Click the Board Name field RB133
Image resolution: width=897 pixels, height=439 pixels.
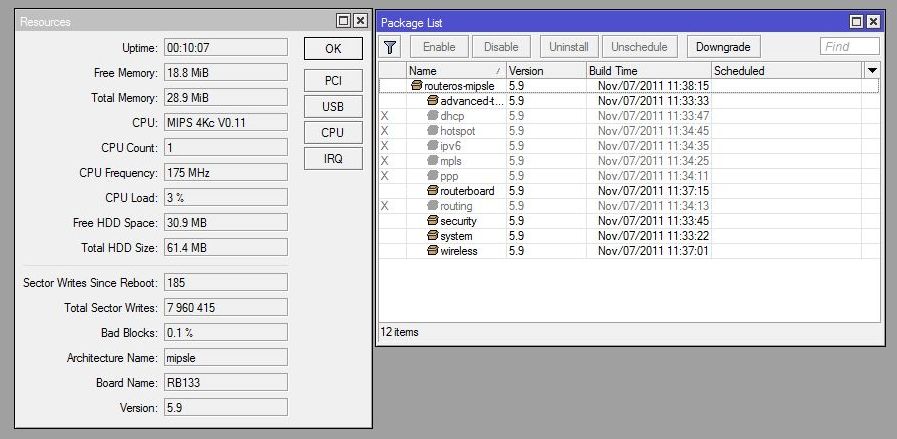pos(226,382)
